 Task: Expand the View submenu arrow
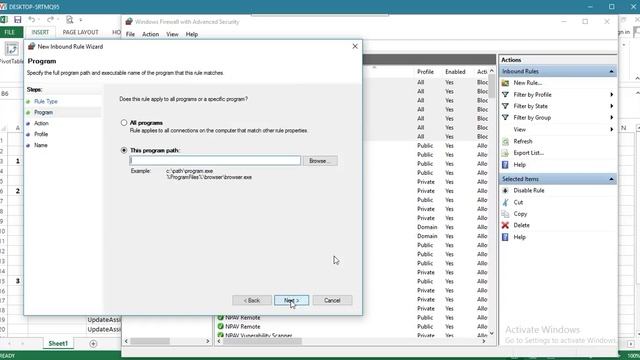pos(611,129)
